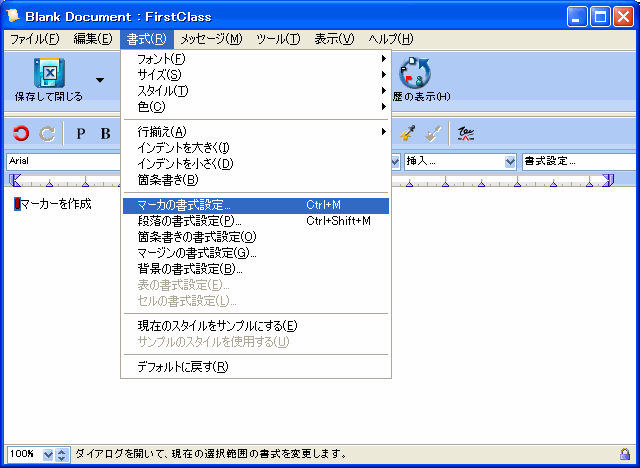Click the history display icon

pos(414,74)
